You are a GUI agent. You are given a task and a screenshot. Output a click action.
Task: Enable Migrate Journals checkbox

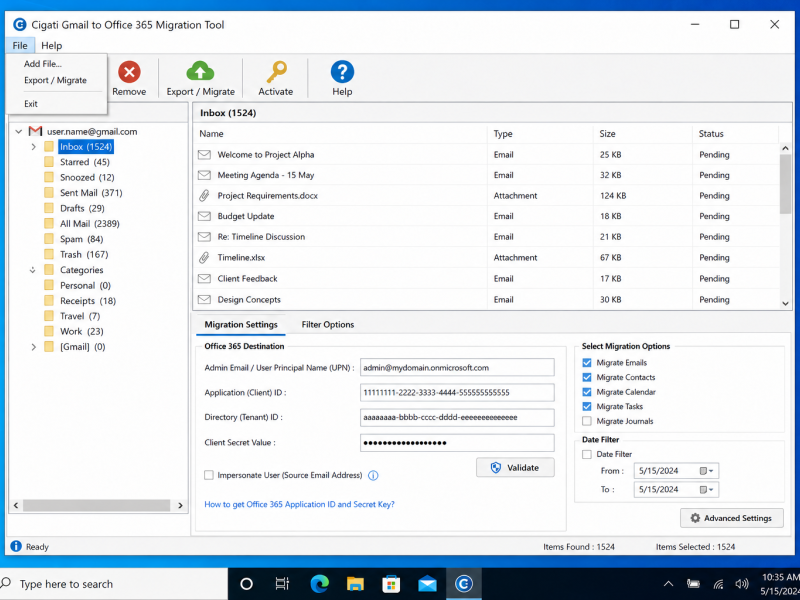click(x=587, y=421)
